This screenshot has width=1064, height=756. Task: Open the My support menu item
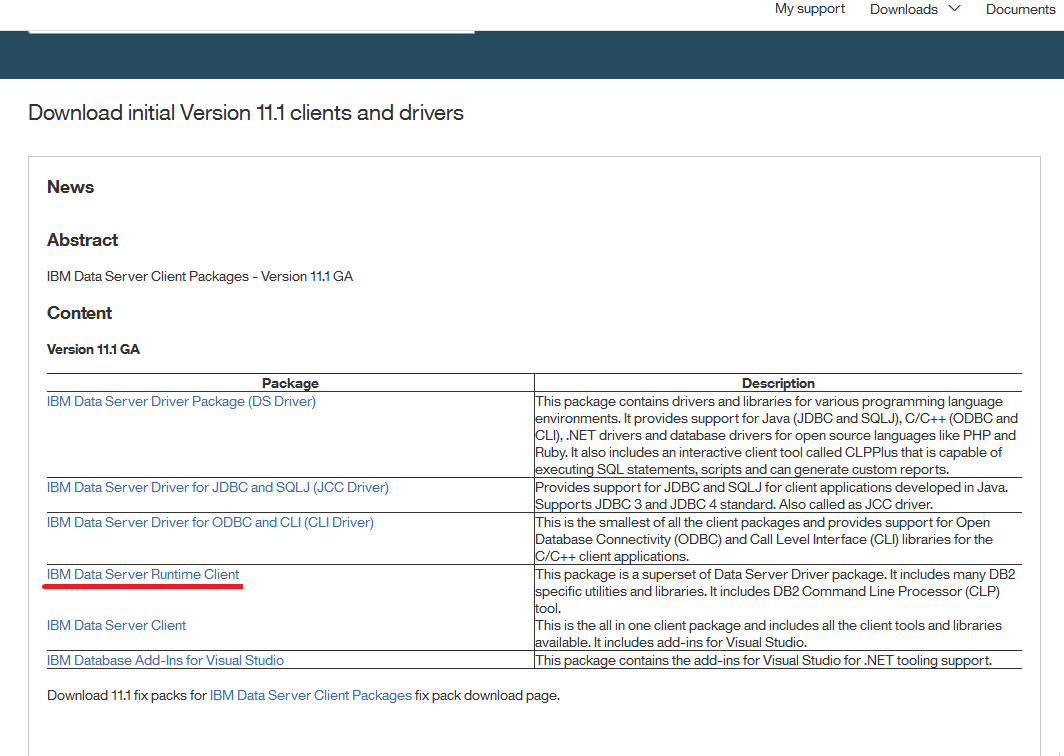click(810, 9)
